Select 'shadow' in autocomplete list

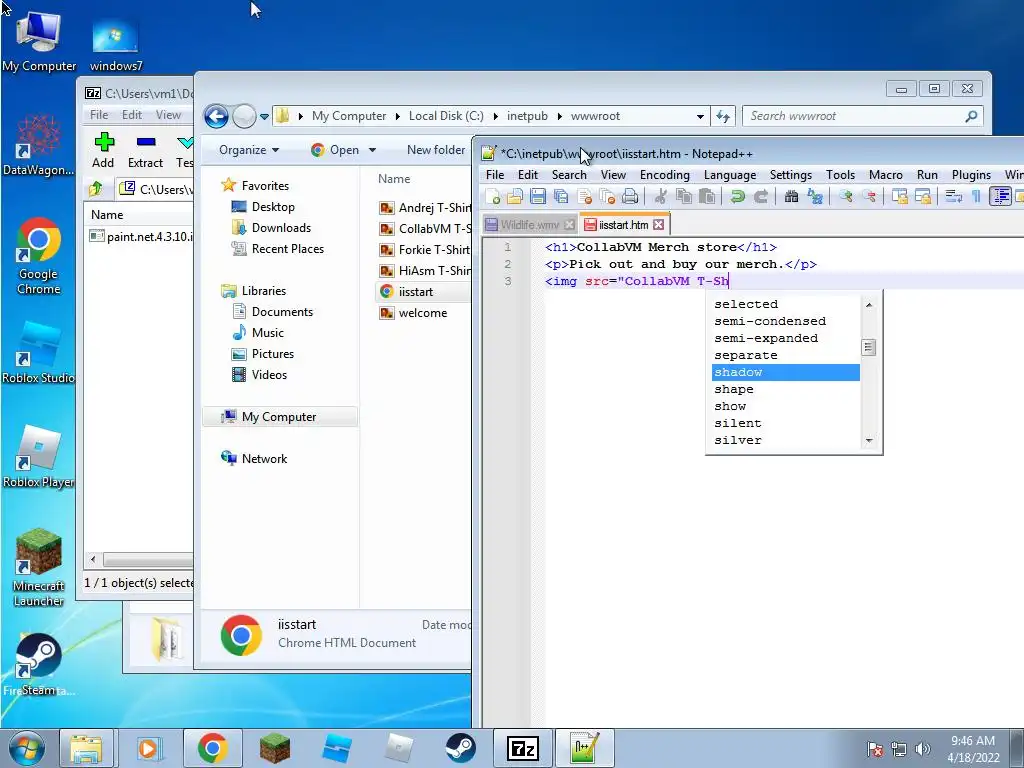(x=786, y=372)
